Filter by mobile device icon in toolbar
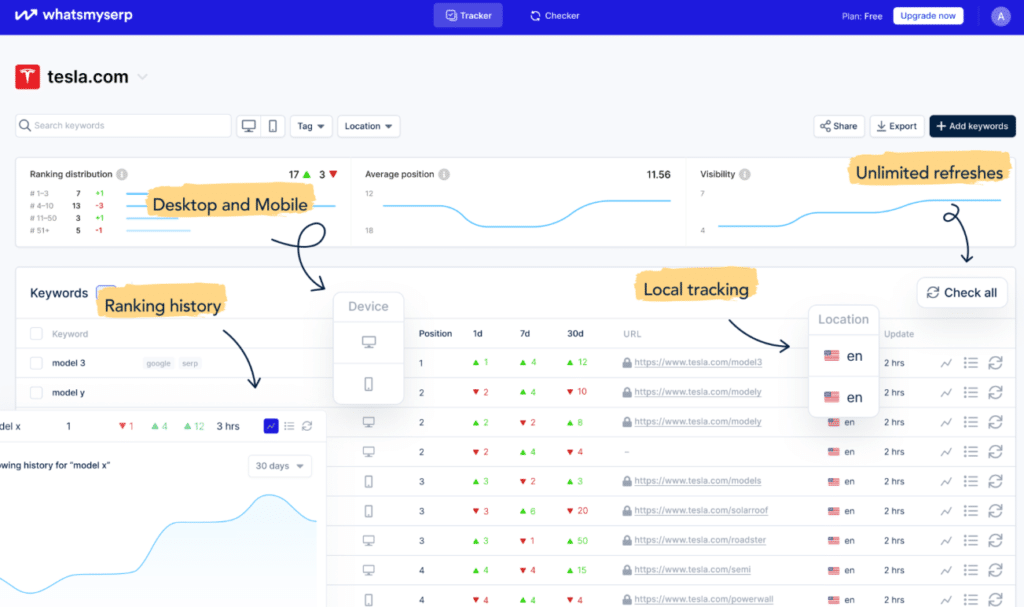 click(272, 126)
